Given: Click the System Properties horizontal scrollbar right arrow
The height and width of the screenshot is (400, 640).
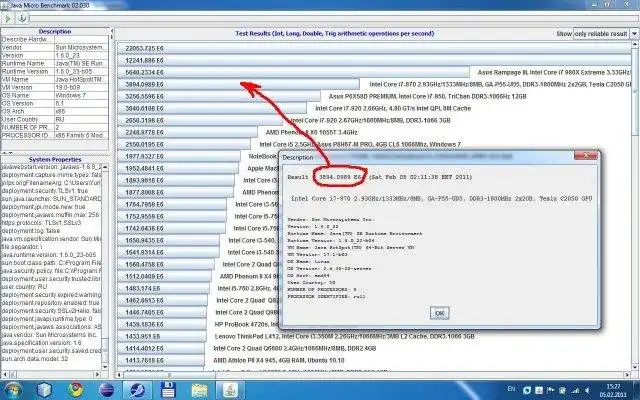Looking at the screenshot, I should coord(98,374).
